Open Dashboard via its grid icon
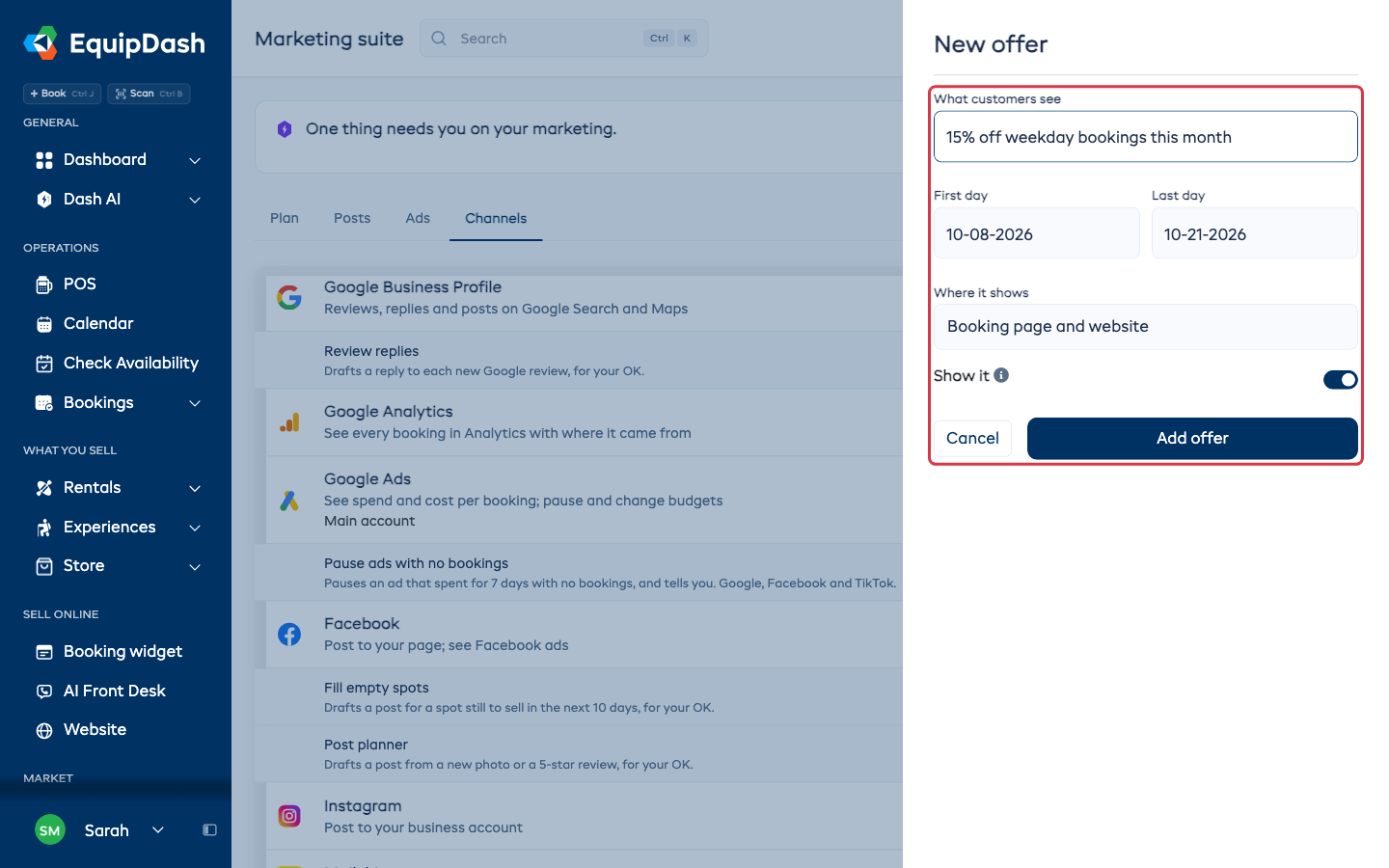1389x868 pixels. pos(44,160)
